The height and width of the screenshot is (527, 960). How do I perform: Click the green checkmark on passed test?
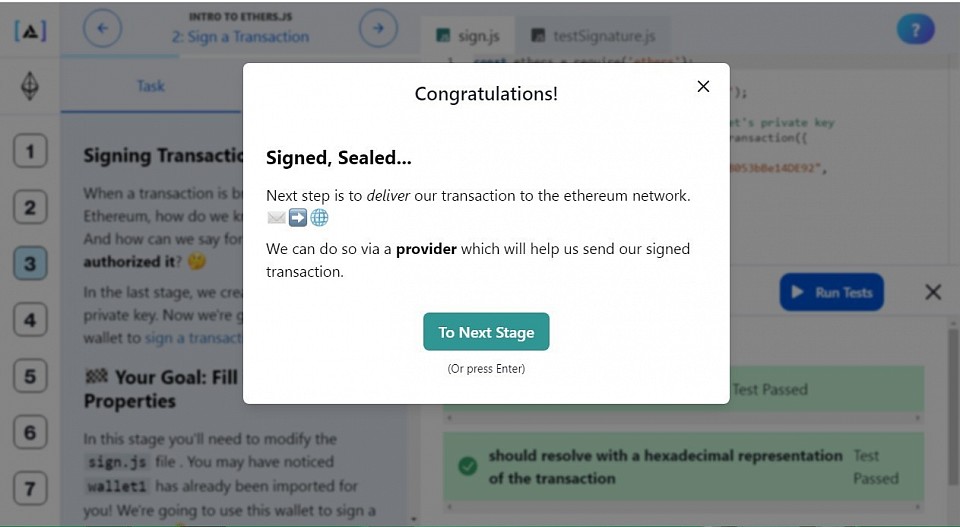(468, 466)
